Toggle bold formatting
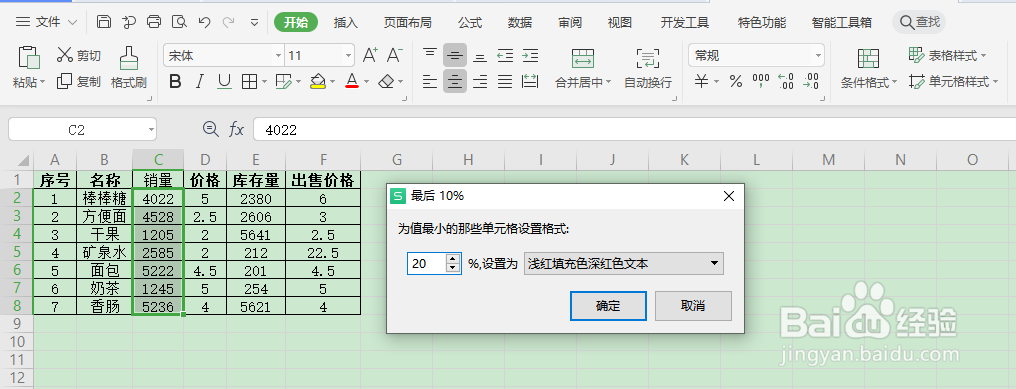Image resolution: width=1016 pixels, height=389 pixels. (x=175, y=82)
